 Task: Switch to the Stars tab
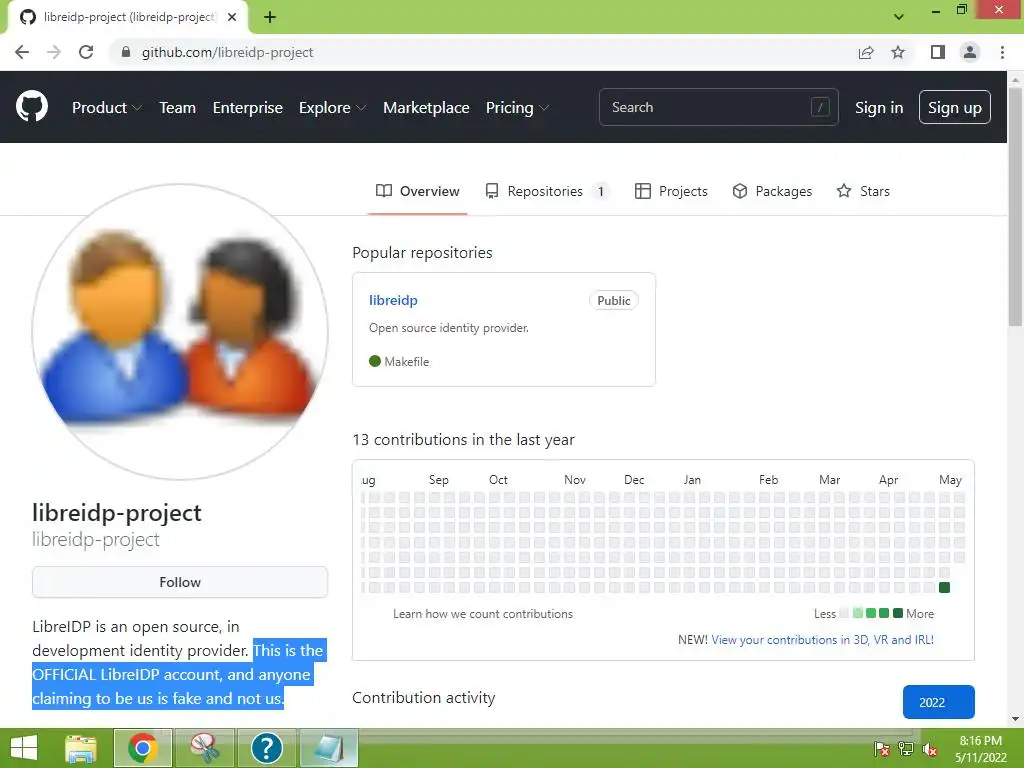[x=863, y=191]
